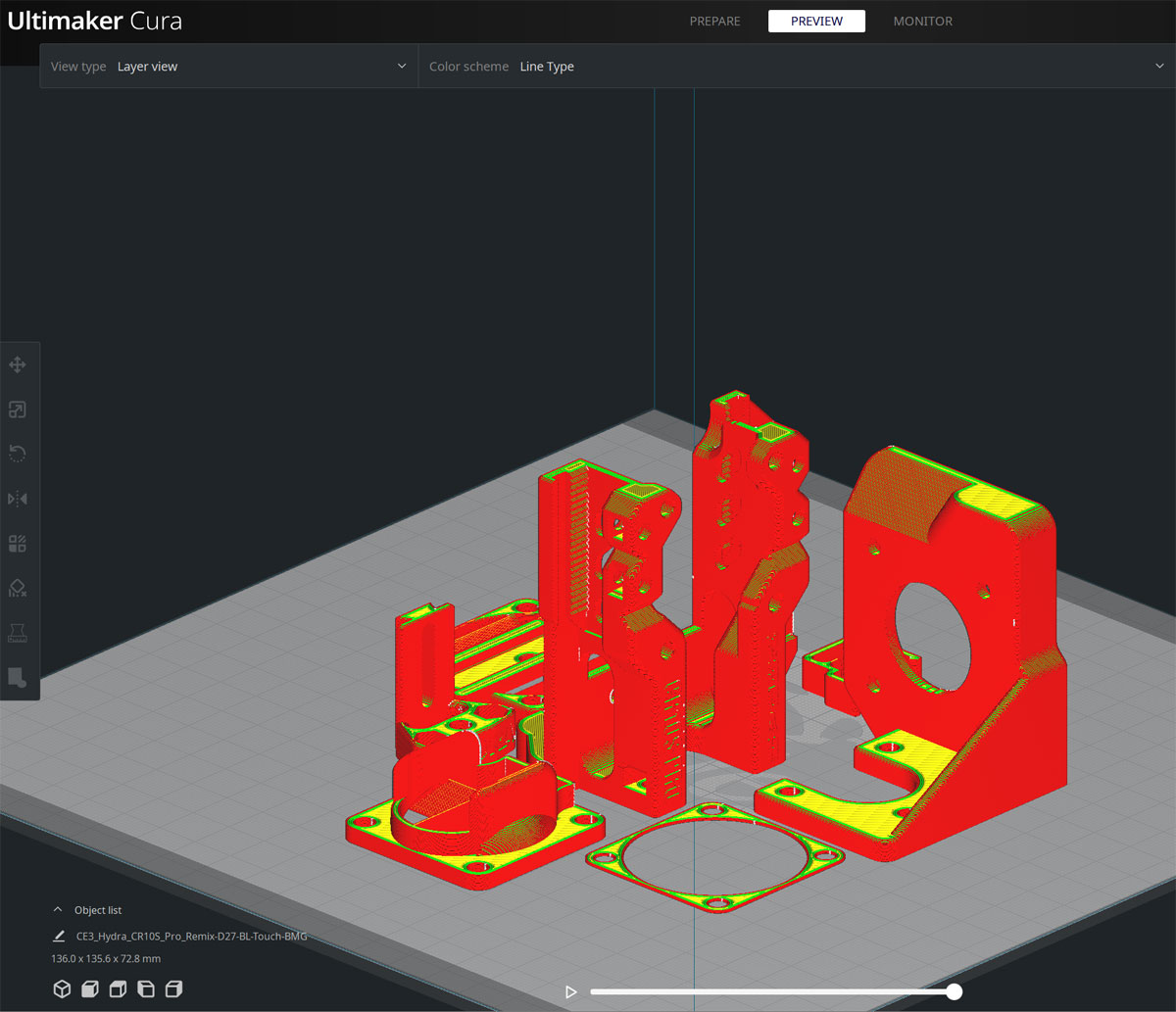This screenshot has height=1012, width=1176.
Task: Select the Mirror tool
Action: click(x=17, y=499)
